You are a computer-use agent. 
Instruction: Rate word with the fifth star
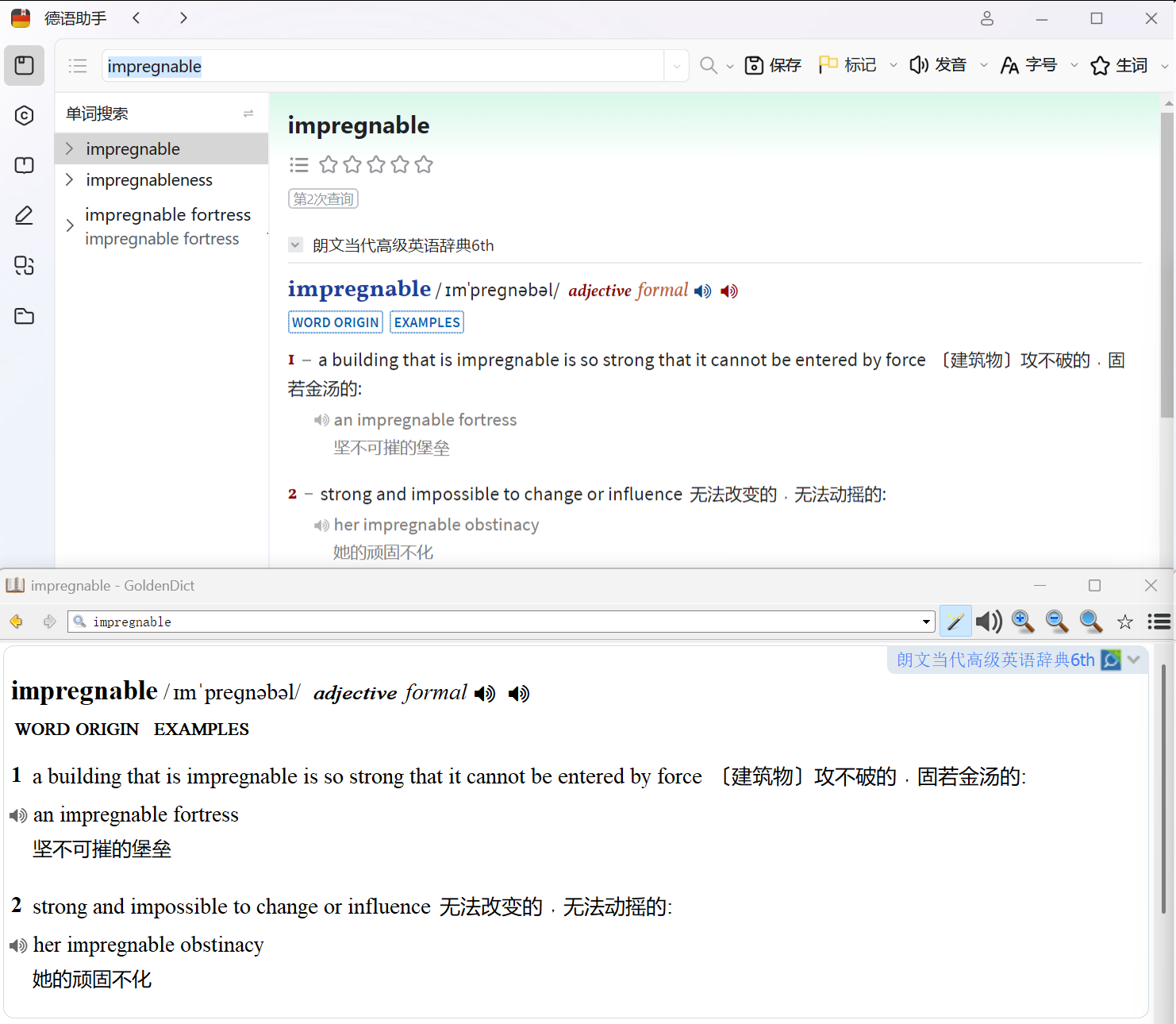[x=424, y=164]
